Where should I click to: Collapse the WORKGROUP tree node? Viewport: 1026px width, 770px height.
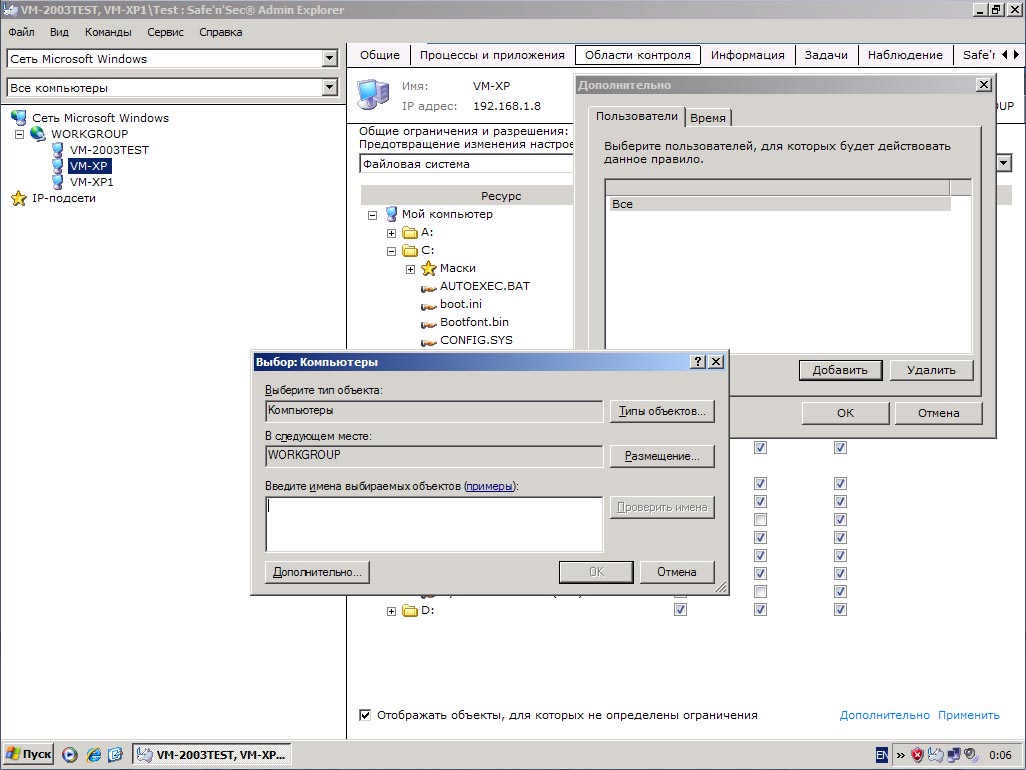click(x=20, y=134)
